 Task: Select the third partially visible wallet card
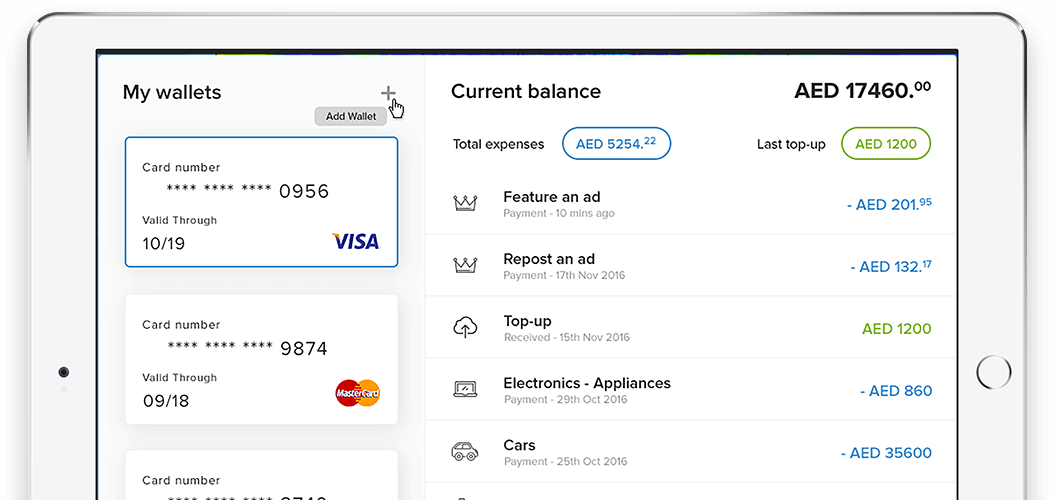(x=261, y=475)
